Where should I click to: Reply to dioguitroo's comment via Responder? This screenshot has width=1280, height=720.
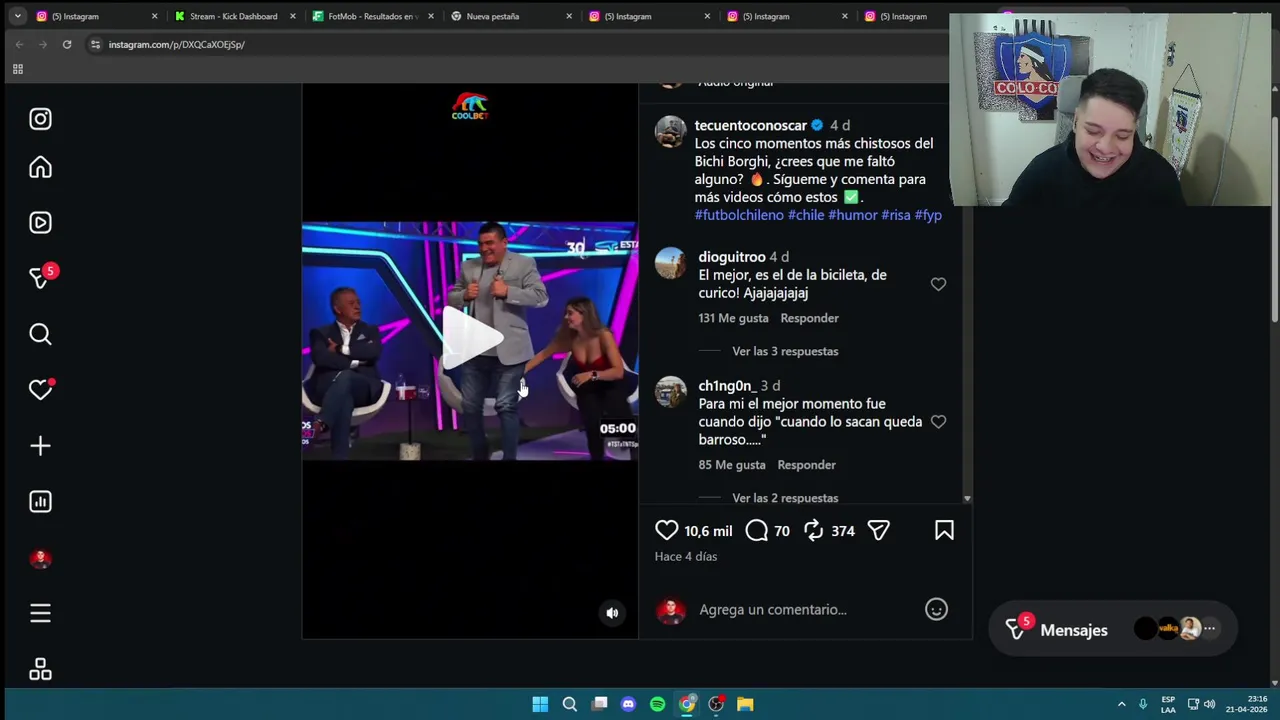[809, 318]
